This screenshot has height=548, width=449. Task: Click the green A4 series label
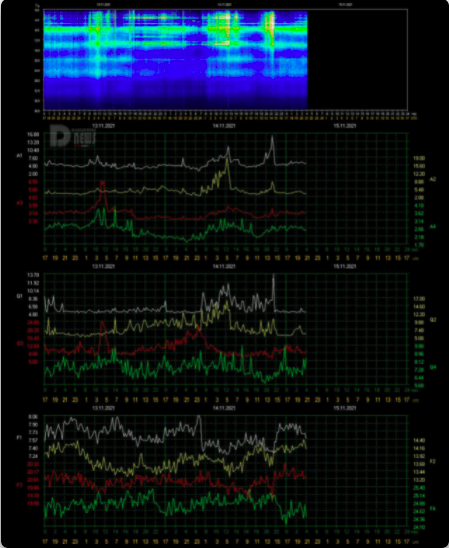(433, 226)
